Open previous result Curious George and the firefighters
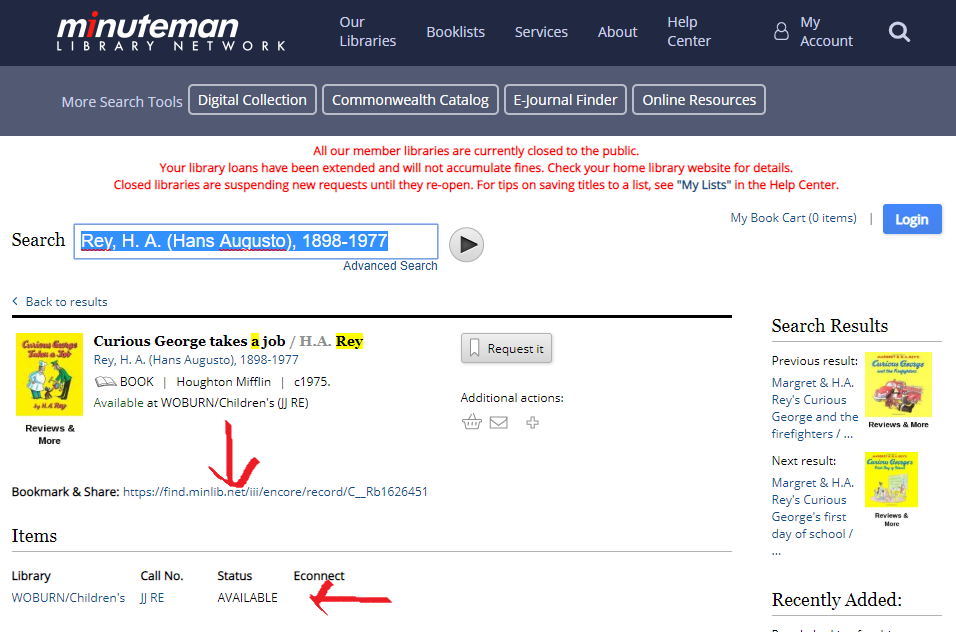 815,408
